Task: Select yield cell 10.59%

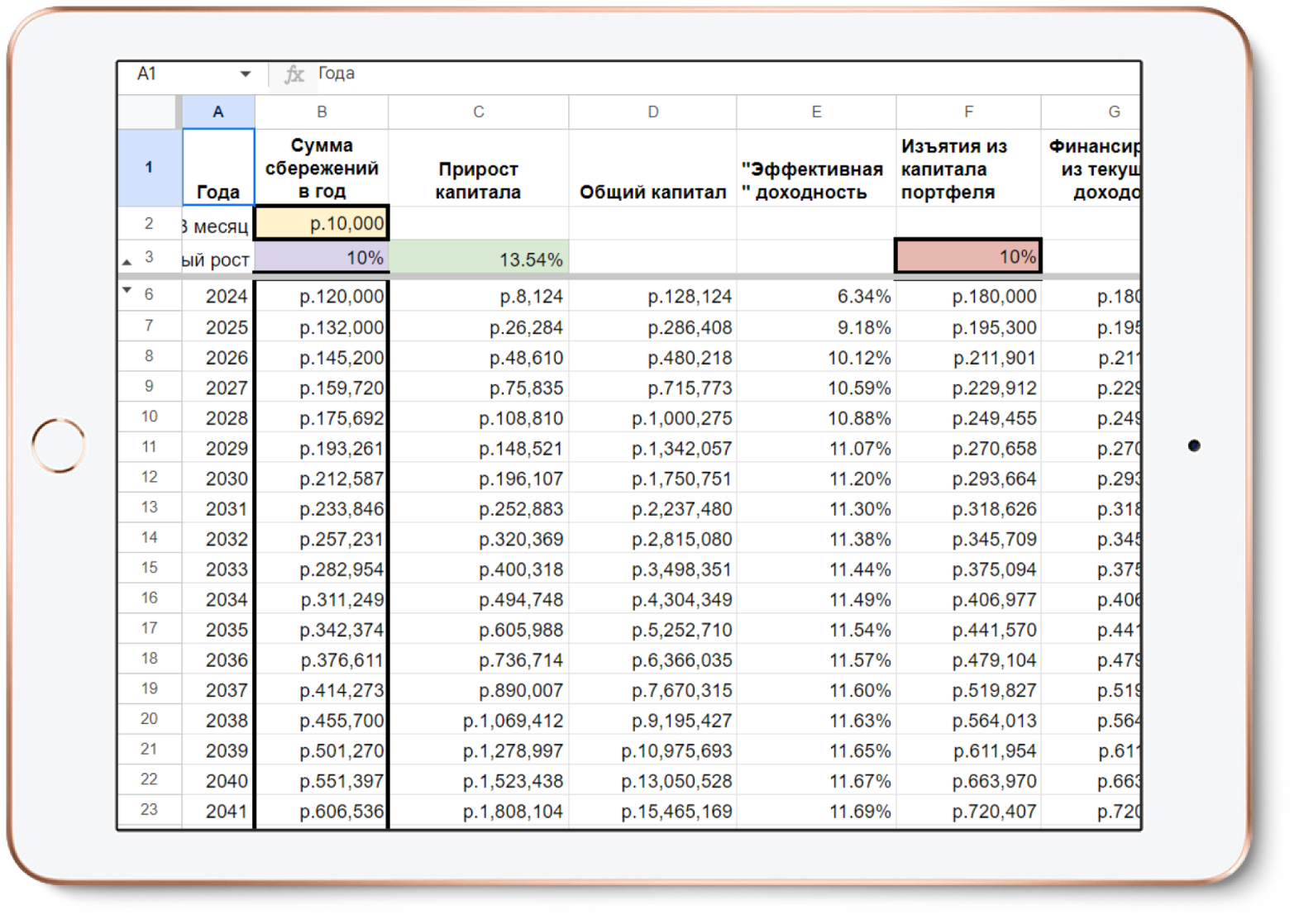Action: 816,388
